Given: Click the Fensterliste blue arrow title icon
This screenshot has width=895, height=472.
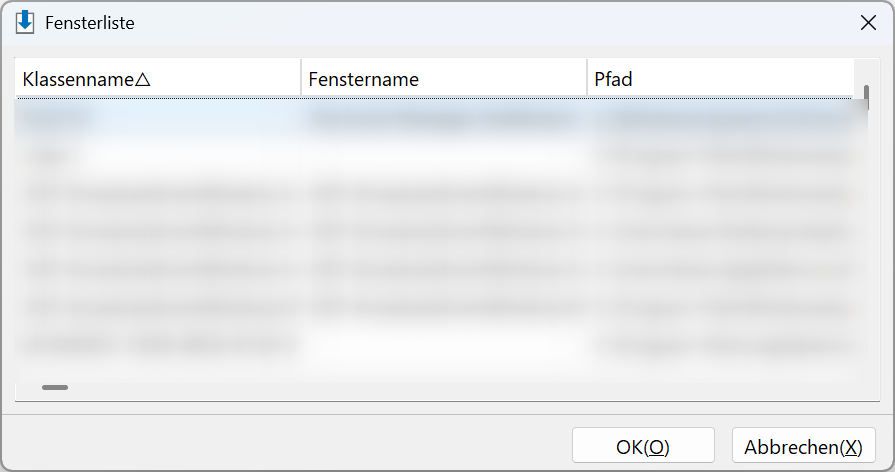Looking at the screenshot, I should 25,22.
